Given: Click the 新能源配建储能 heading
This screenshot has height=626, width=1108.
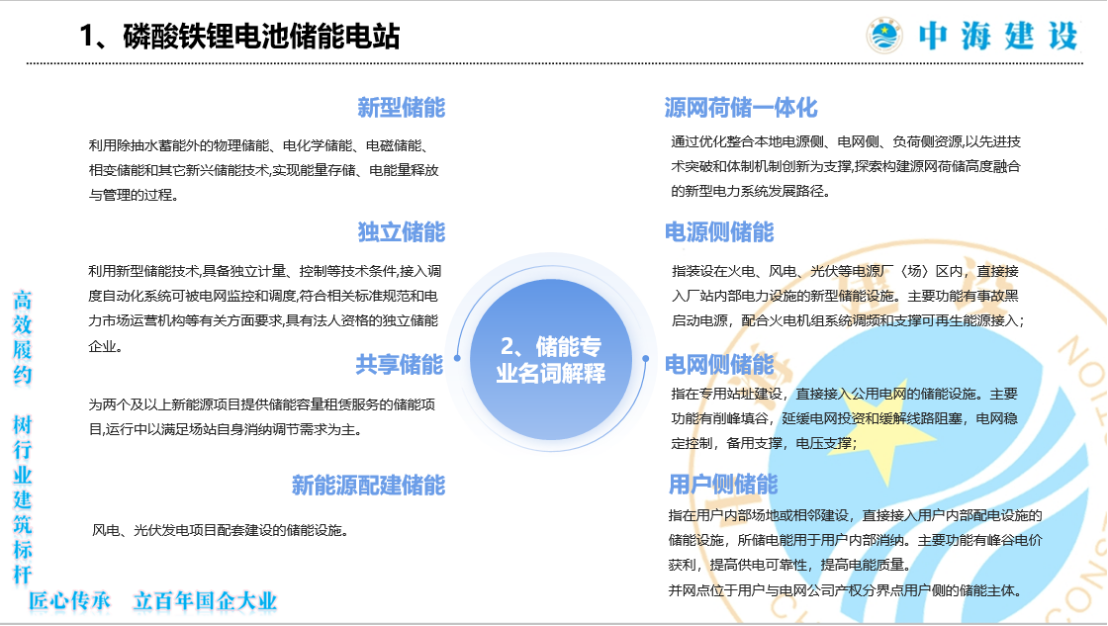Looking at the screenshot, I should (368, 485).
